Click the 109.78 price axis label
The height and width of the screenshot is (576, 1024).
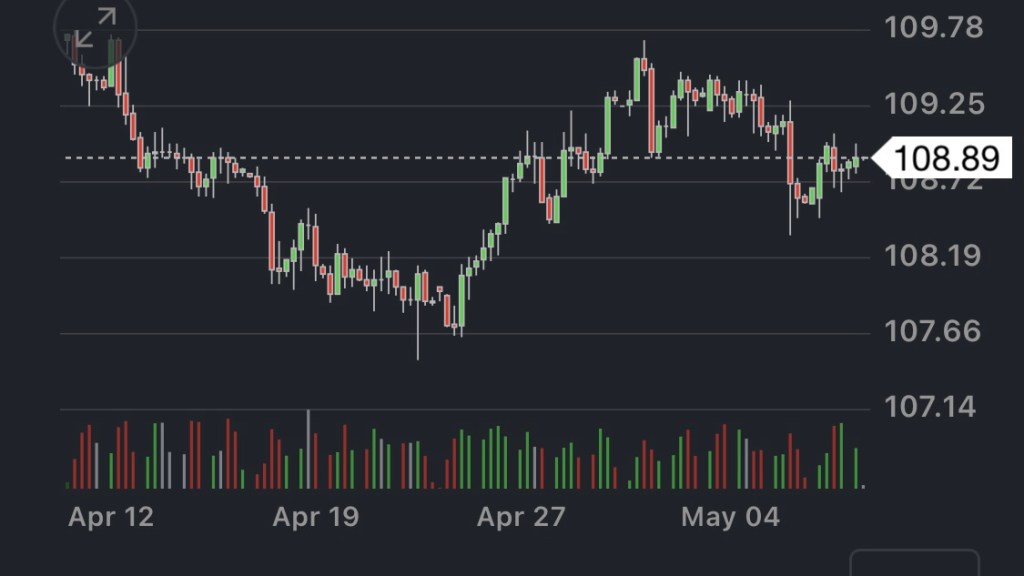pyautogui.click(x=934, y=27)
